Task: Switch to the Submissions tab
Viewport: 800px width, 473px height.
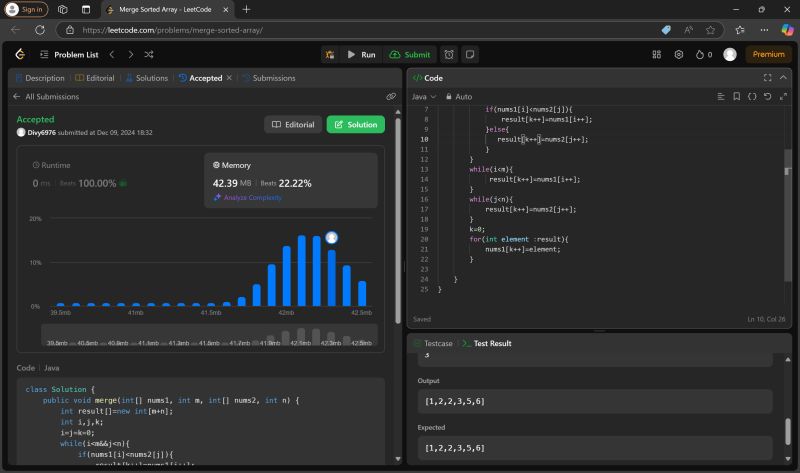Action: pyautogui.click(x=269, y=78)
